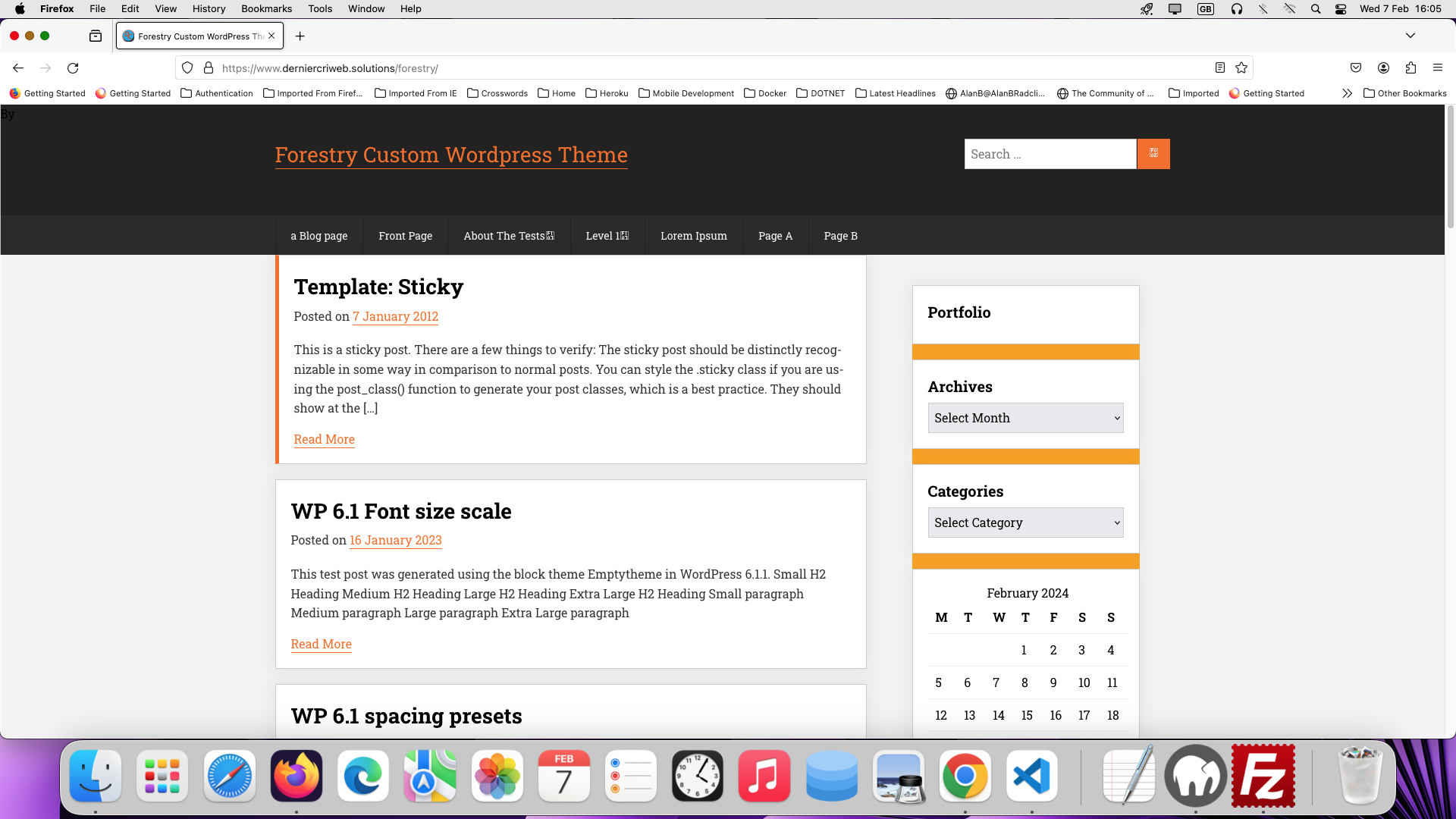Click Read More link for Template Sticky
This screenshot has height=819, width=1456.
click(x=324, y=439)
